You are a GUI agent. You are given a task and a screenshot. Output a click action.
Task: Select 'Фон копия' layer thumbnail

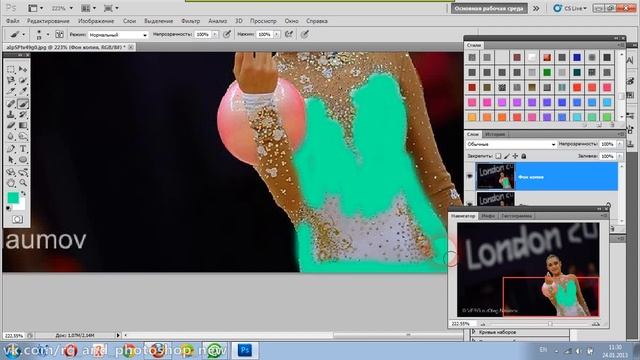pyautogui.click(x=496, y=176)
